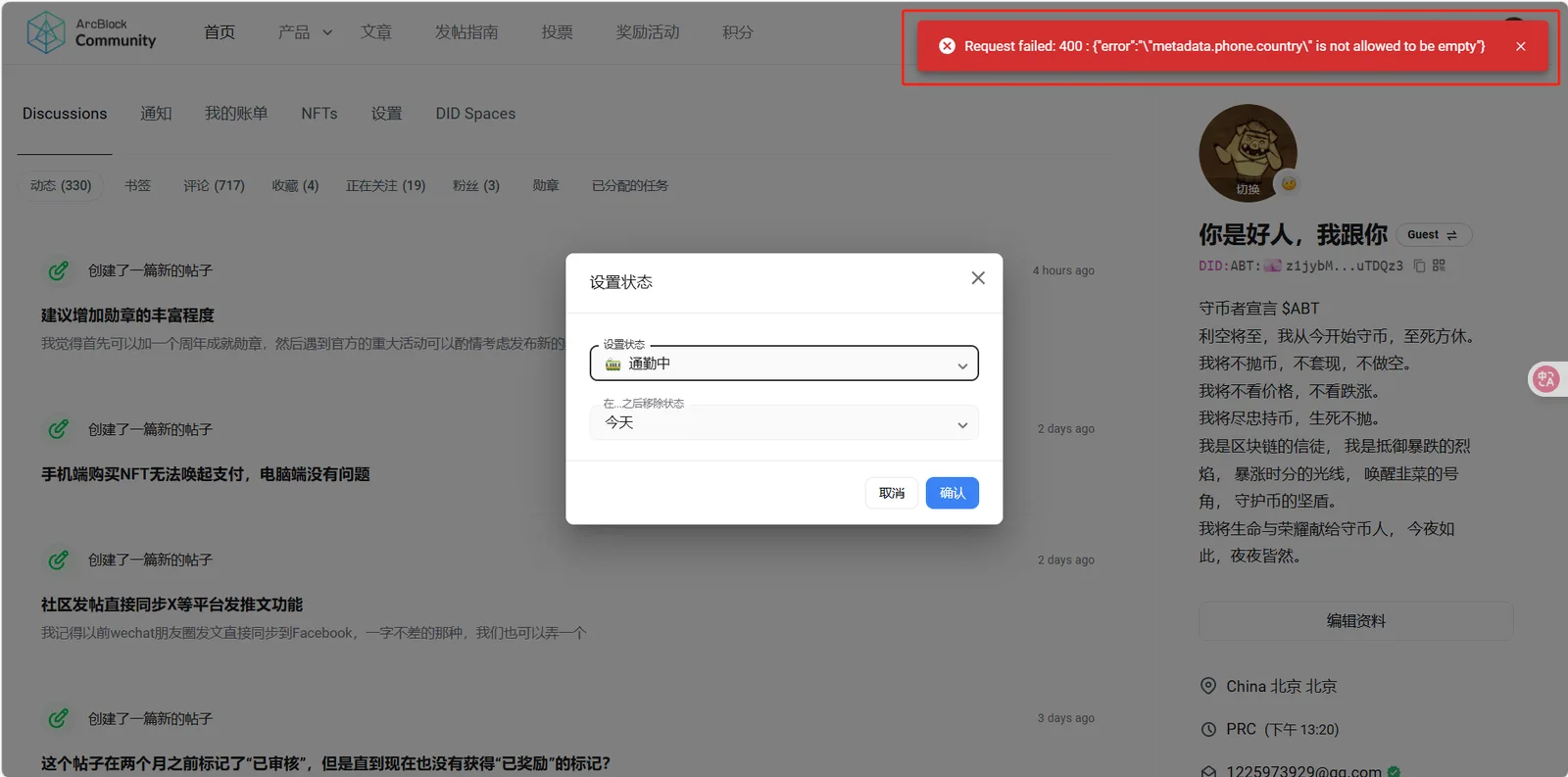Select the 勋章 filter
This screenshot has height=777, width=1568.
point(546,185)
